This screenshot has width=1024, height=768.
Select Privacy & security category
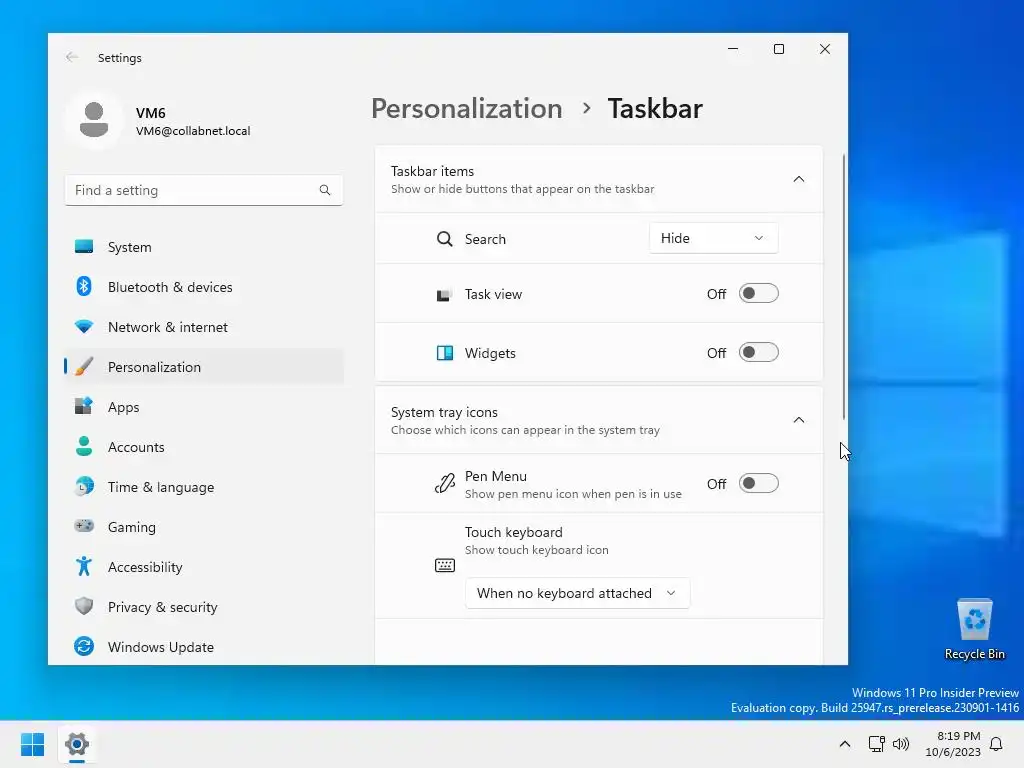(204, 606)
